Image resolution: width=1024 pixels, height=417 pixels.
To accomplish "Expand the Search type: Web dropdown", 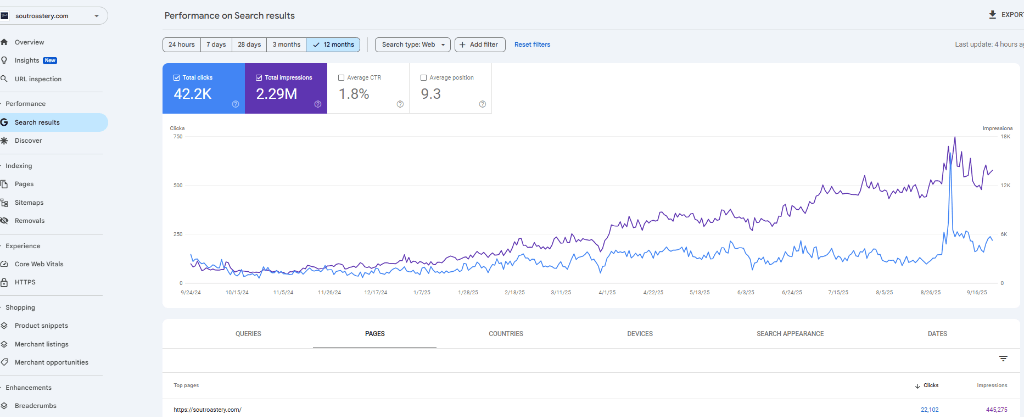I will click(412, 45).
